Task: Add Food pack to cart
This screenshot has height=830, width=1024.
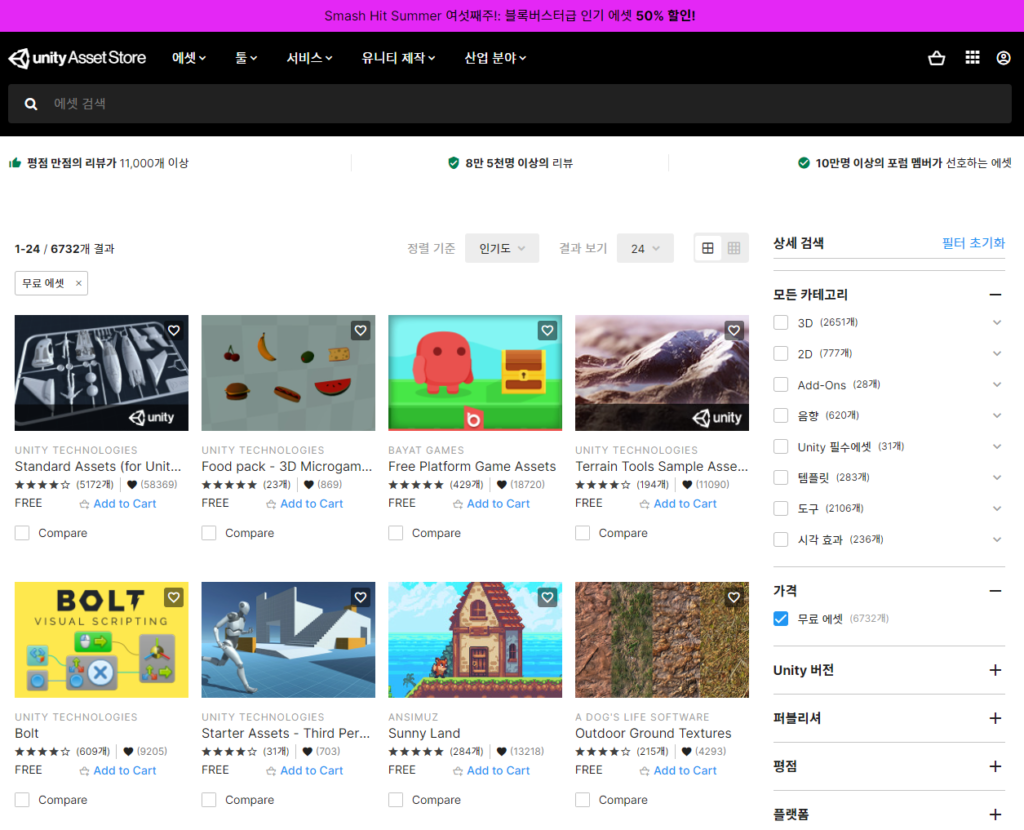Action: point(304,503)
